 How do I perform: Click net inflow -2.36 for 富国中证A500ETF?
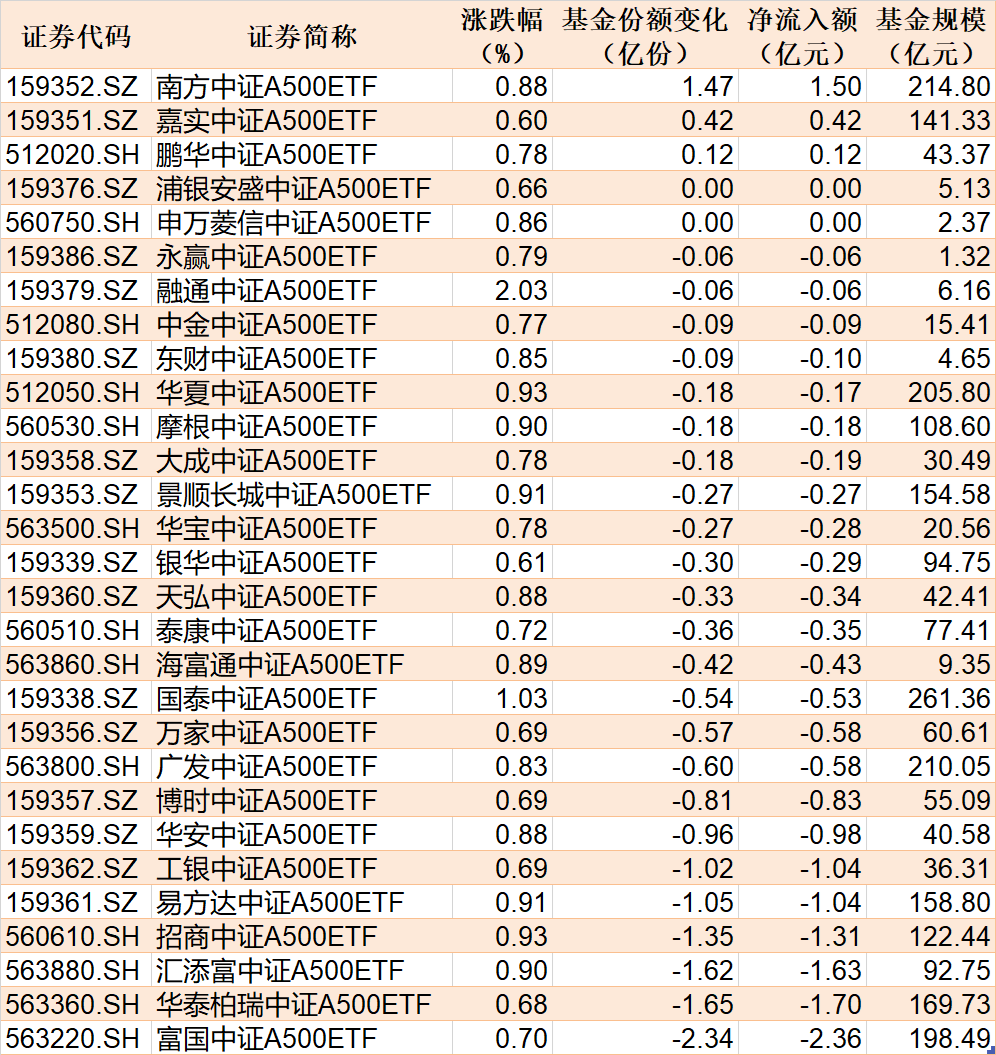point(832,1039)
